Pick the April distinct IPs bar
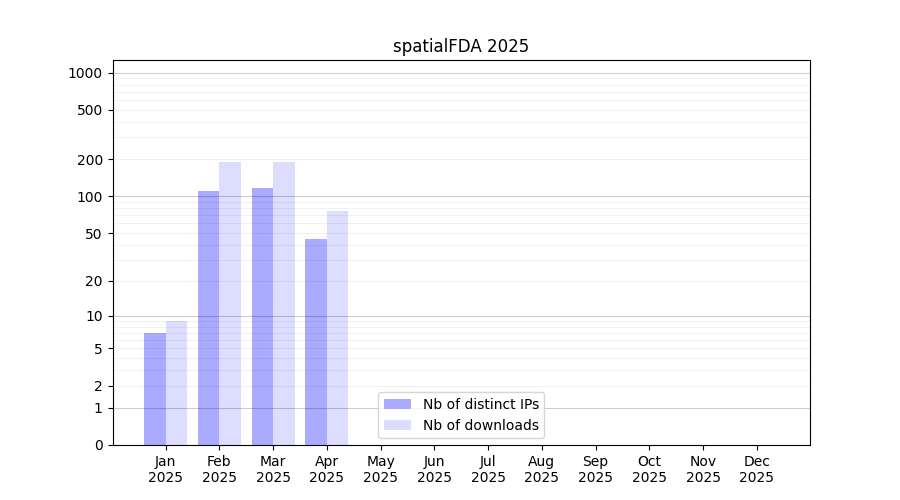The image size is (900, 500). point(316,342)
